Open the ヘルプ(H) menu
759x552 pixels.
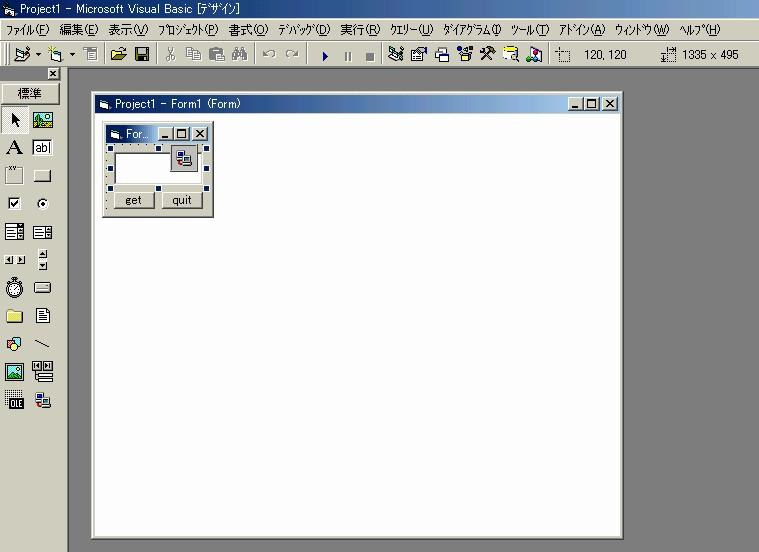point(699,30)
